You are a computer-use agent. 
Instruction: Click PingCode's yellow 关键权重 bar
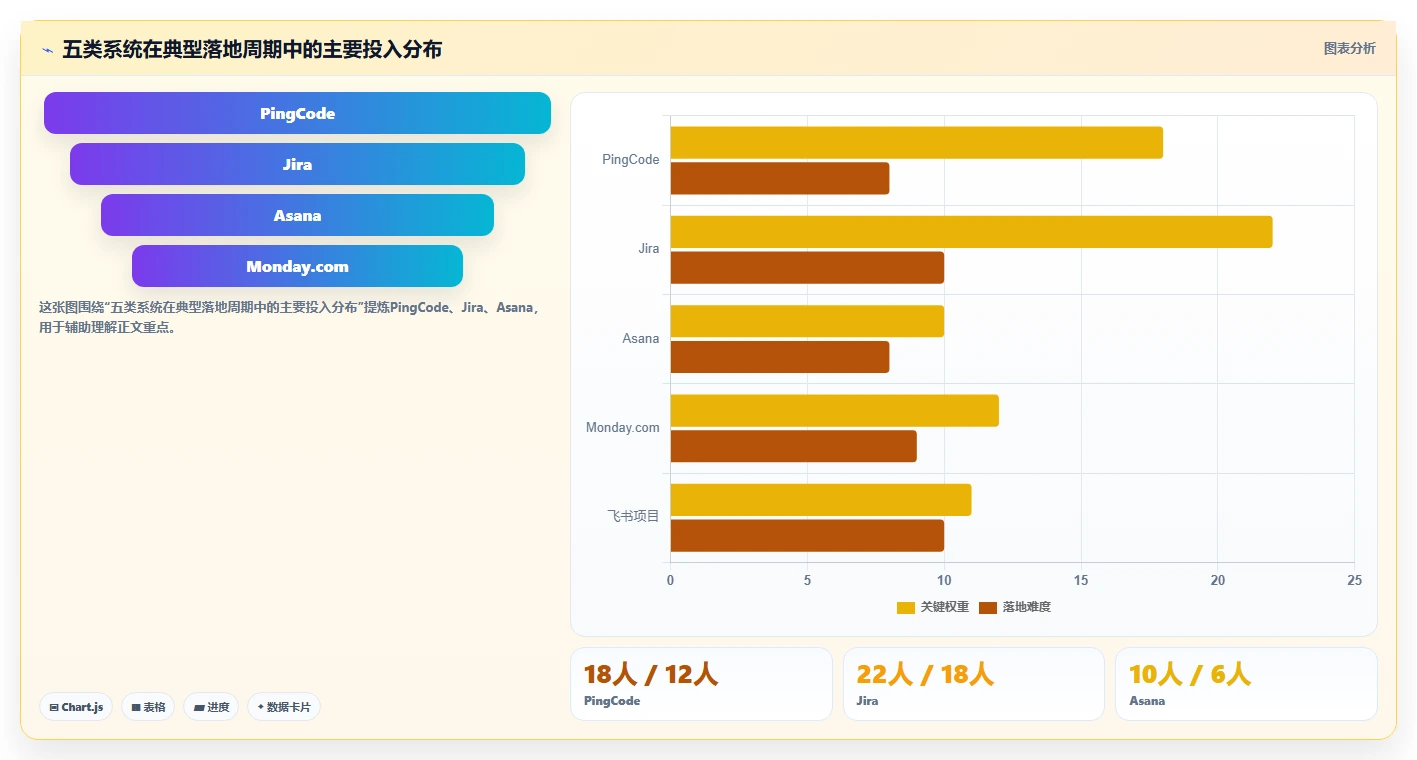coord(916,142)
